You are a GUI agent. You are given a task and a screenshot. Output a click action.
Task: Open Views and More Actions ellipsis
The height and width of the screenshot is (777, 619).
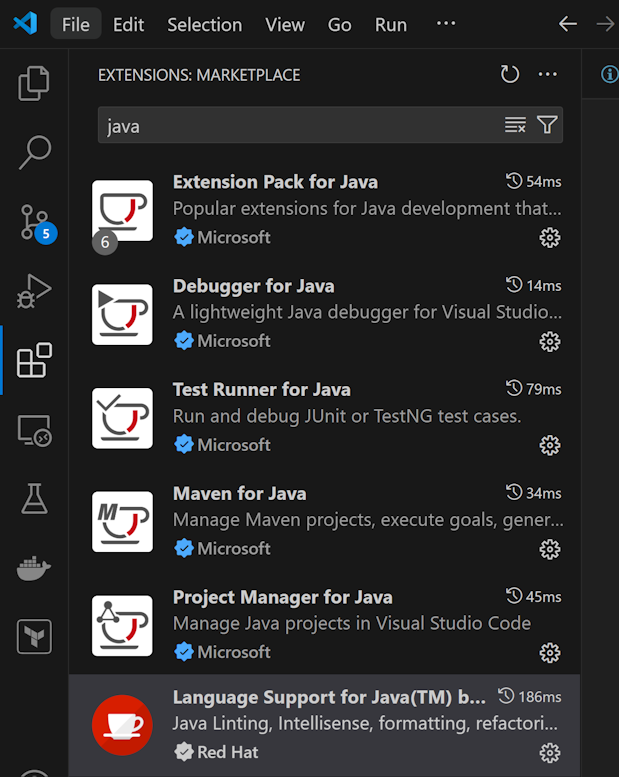click(x=548, y=75)
